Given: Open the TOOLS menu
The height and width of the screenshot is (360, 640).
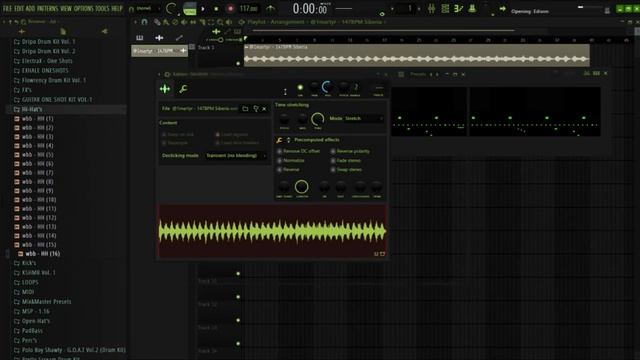Looking at the screenshot, I should (x=102, y=9).
